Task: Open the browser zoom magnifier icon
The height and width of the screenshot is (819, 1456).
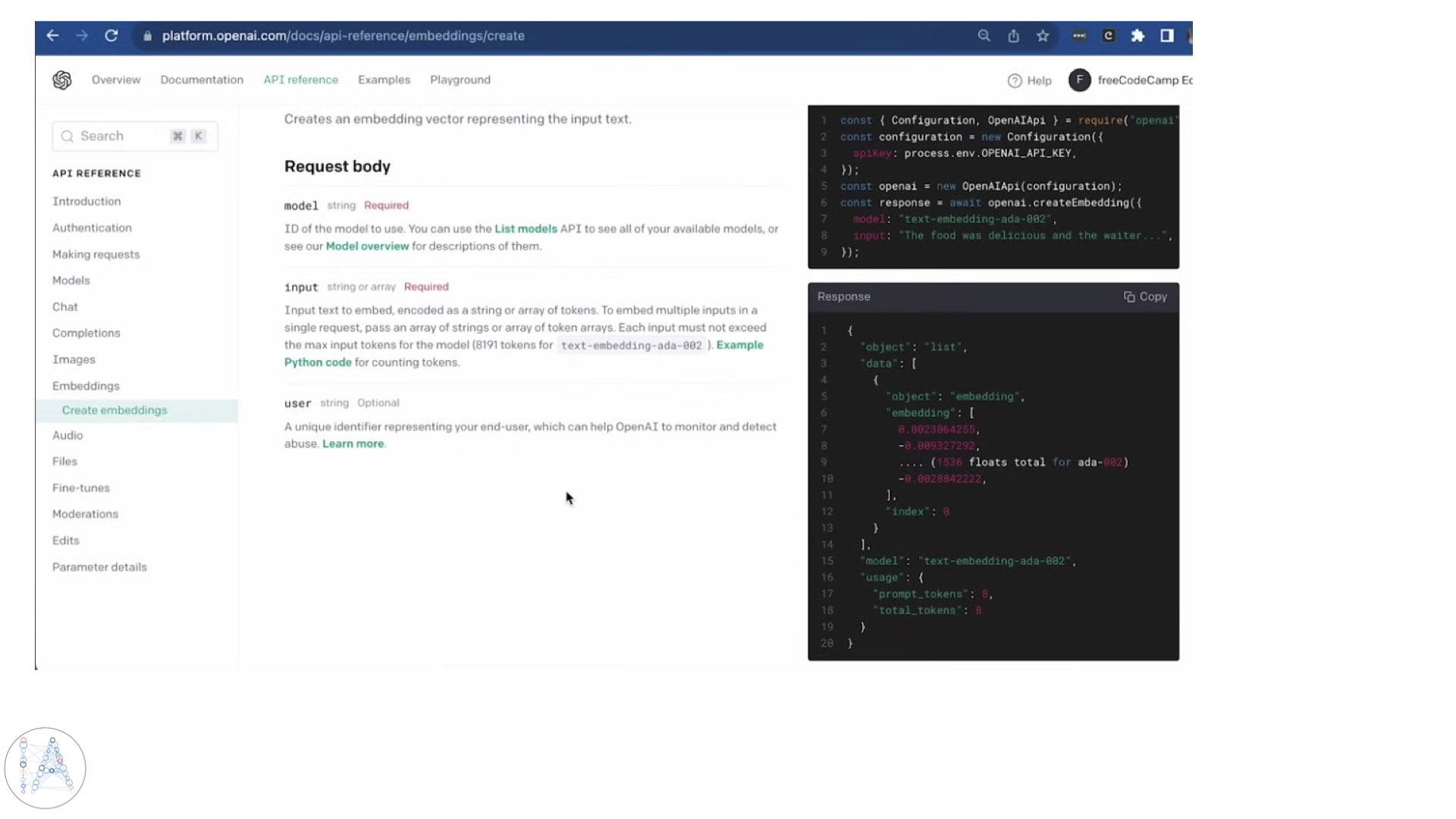Action: click(984, 36)
